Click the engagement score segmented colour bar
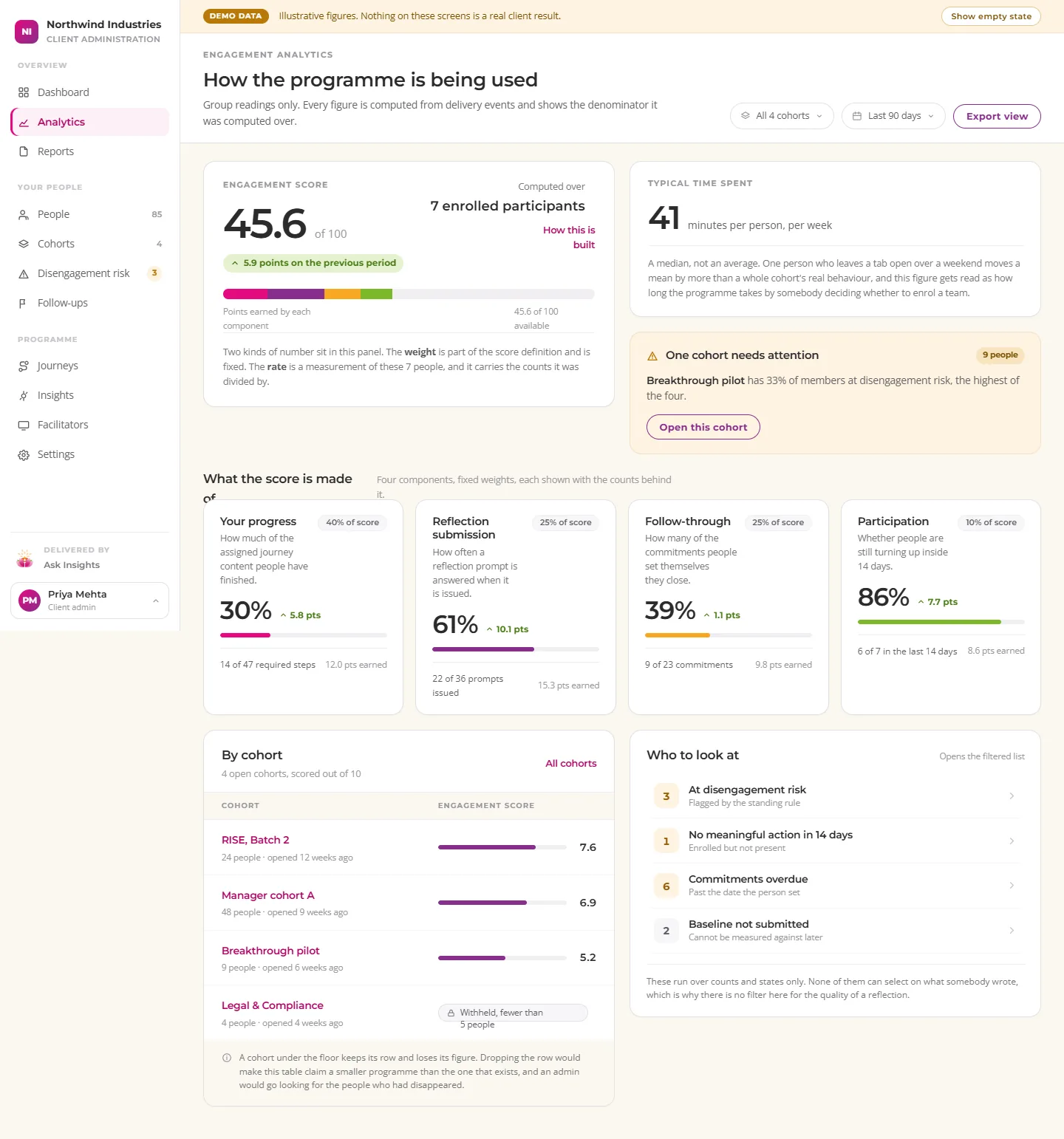1064x1139 pixels. (409, 294)
